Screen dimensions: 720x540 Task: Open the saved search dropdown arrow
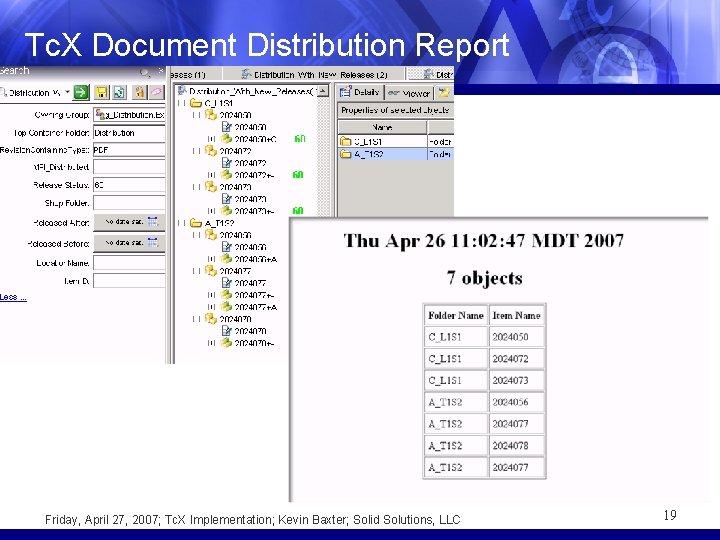(67, 92)
